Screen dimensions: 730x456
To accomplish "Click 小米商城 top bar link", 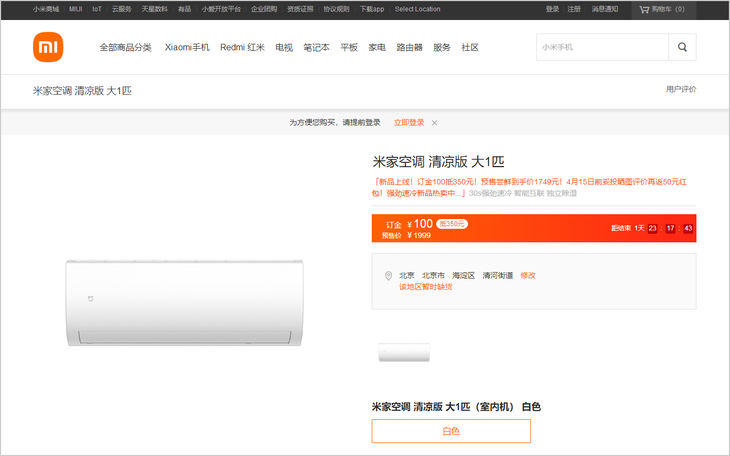I will tap(46, 9).
